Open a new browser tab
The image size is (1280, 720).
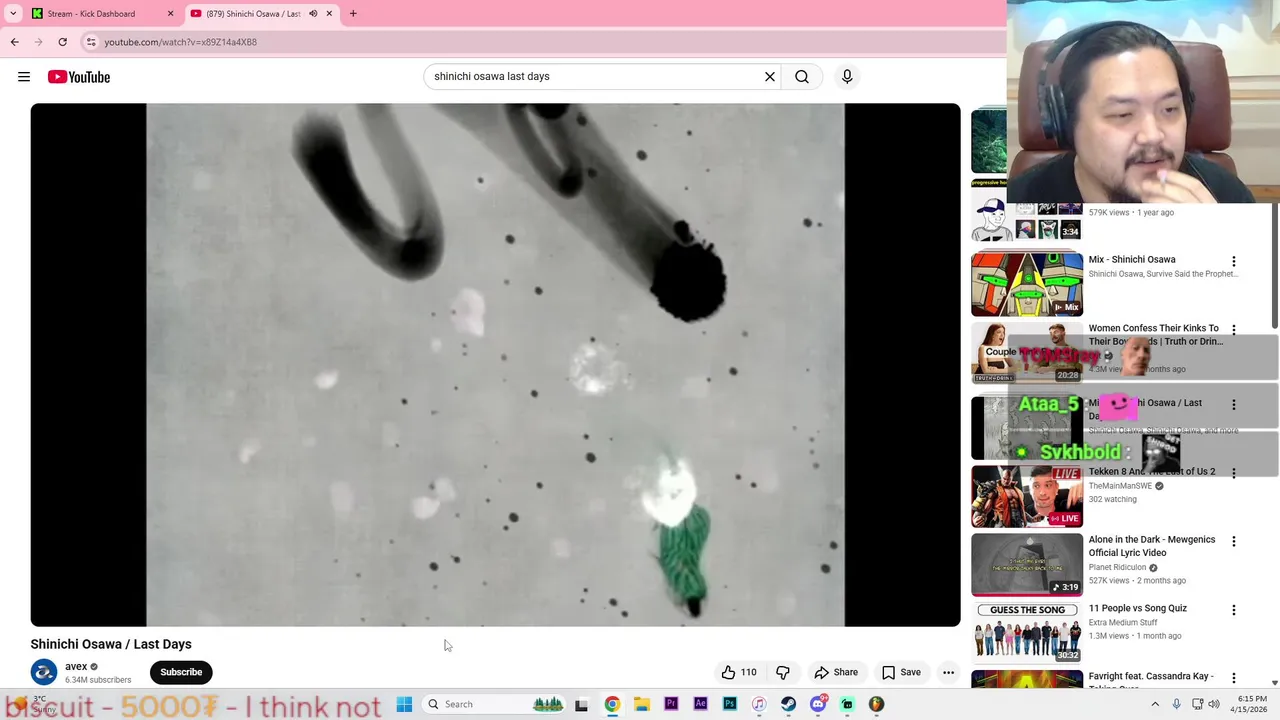[x=353, y=14]
